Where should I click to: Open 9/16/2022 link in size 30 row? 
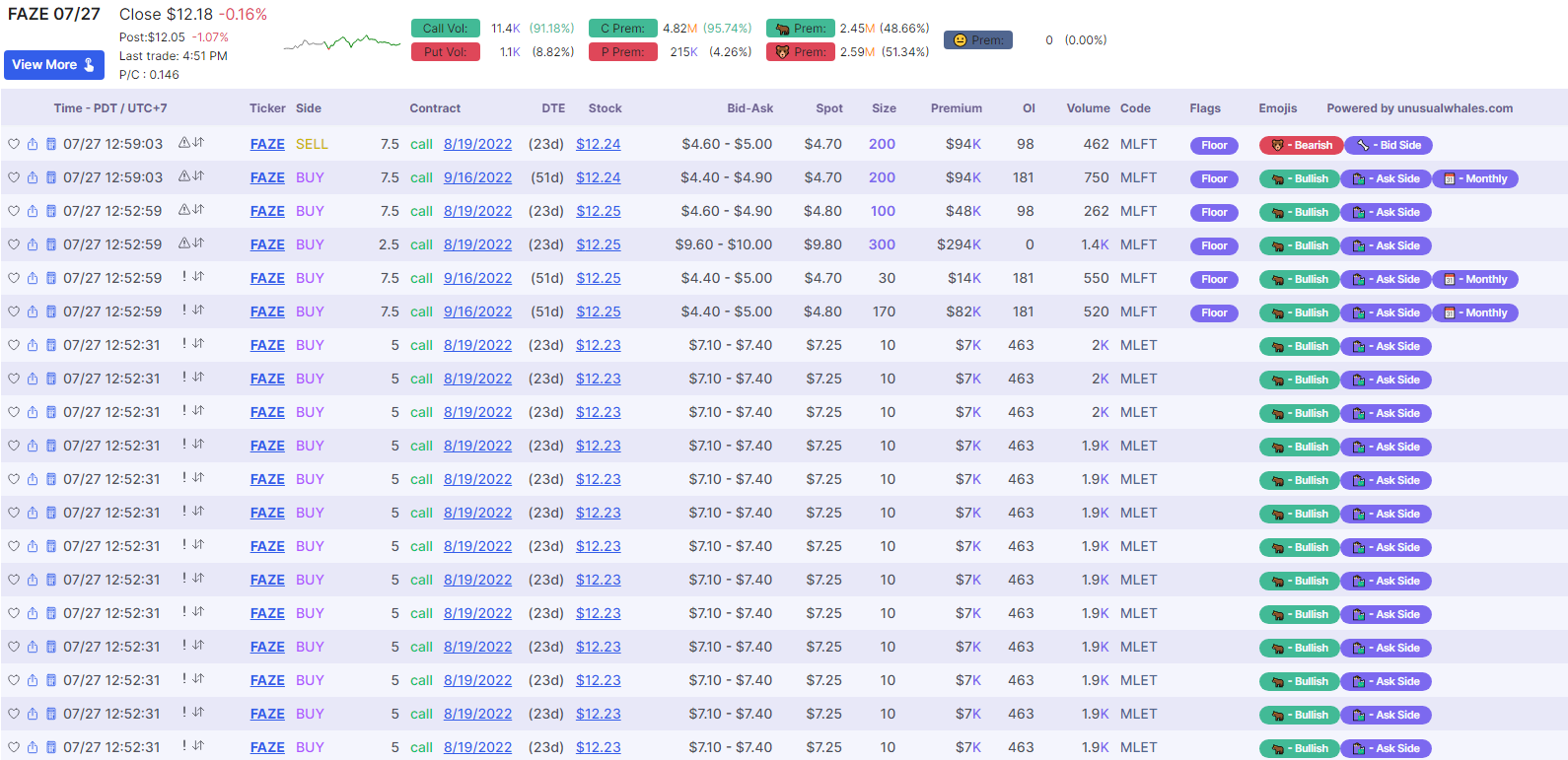click(x=477, y=278)
